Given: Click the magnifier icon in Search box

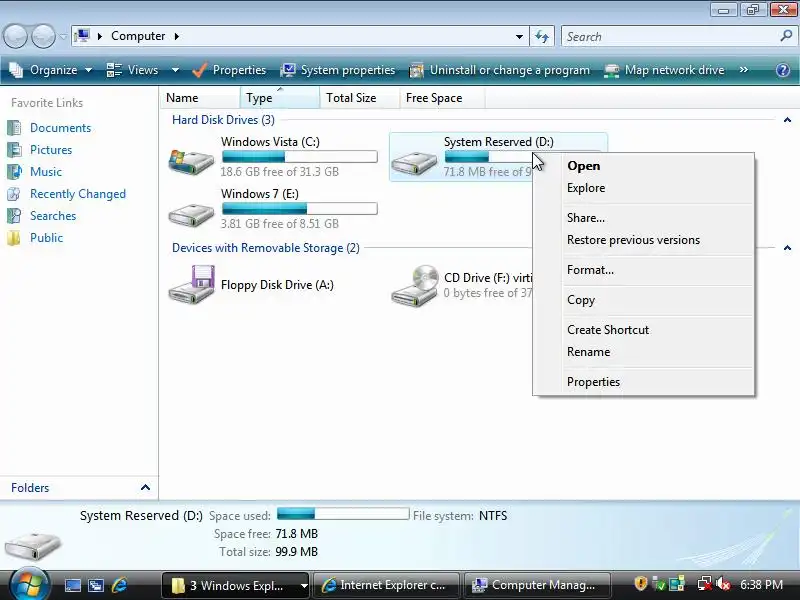Looking at the screenshot, I should click(786, 36).
